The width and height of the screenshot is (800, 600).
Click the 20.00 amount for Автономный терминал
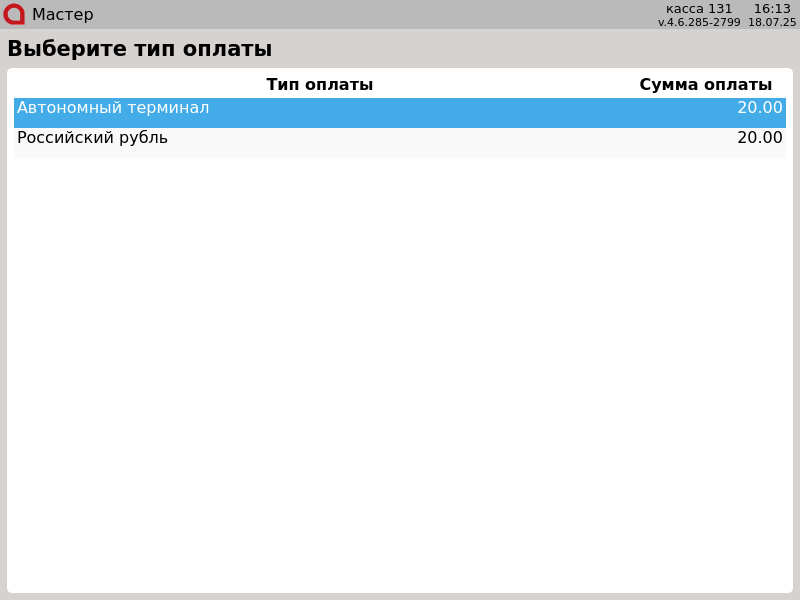pos(759,108)
